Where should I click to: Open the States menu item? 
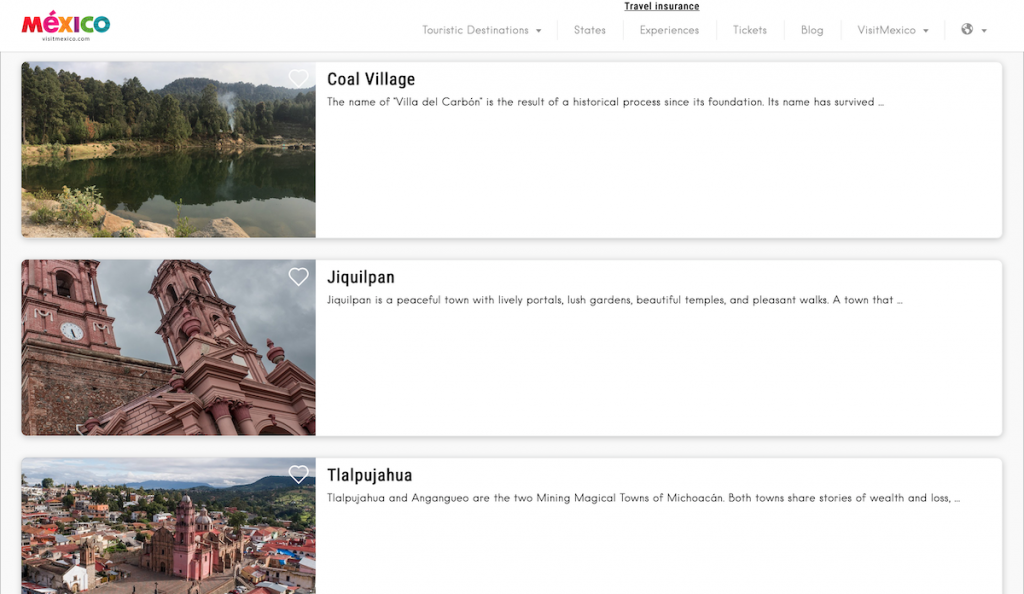tap(590, 30)
